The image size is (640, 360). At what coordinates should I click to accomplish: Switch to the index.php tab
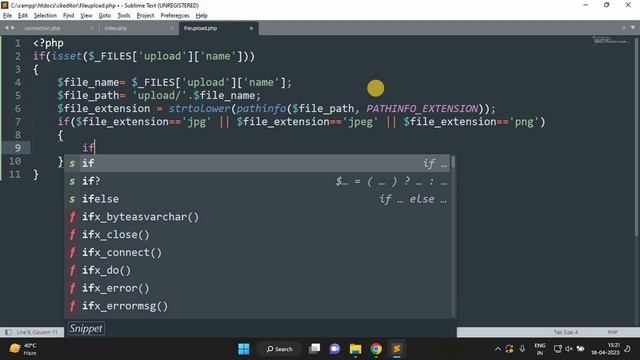coord(116,28)
